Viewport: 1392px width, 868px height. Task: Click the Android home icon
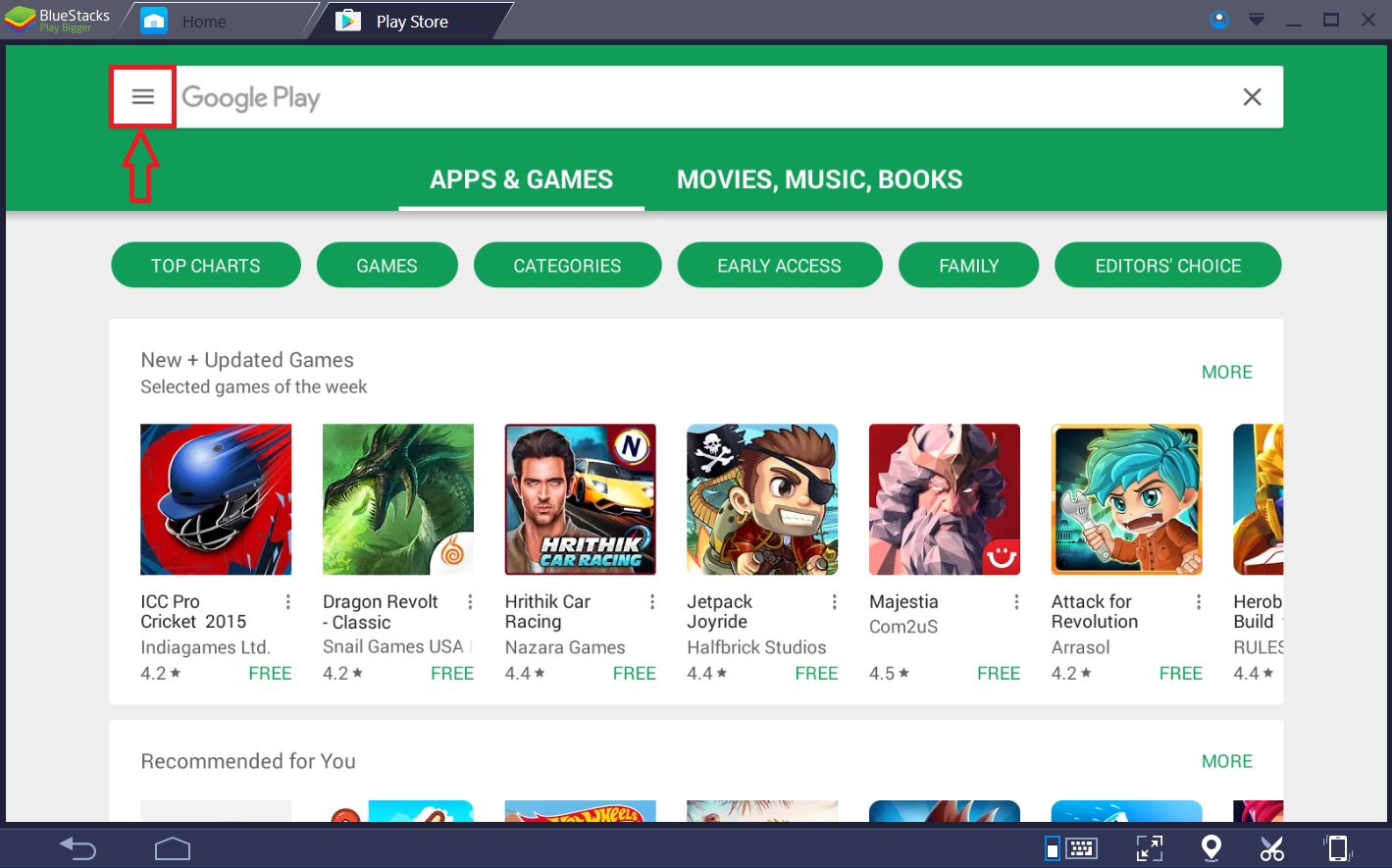pyautogui.click(x=173, y=848)
